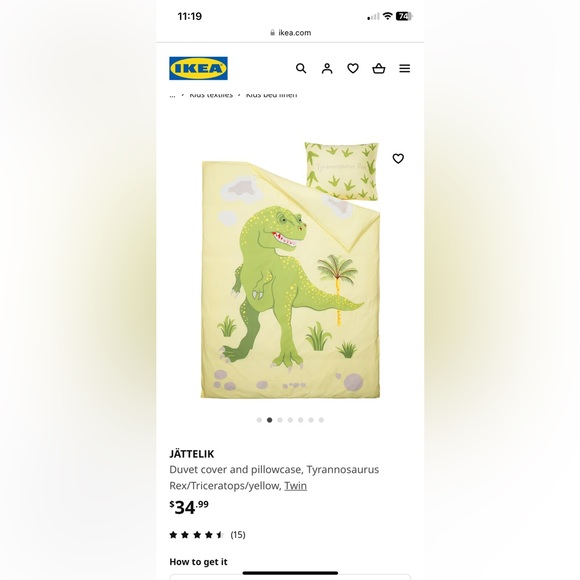Select the first image carousel dot
580x580 pixels.
(259, 420)
